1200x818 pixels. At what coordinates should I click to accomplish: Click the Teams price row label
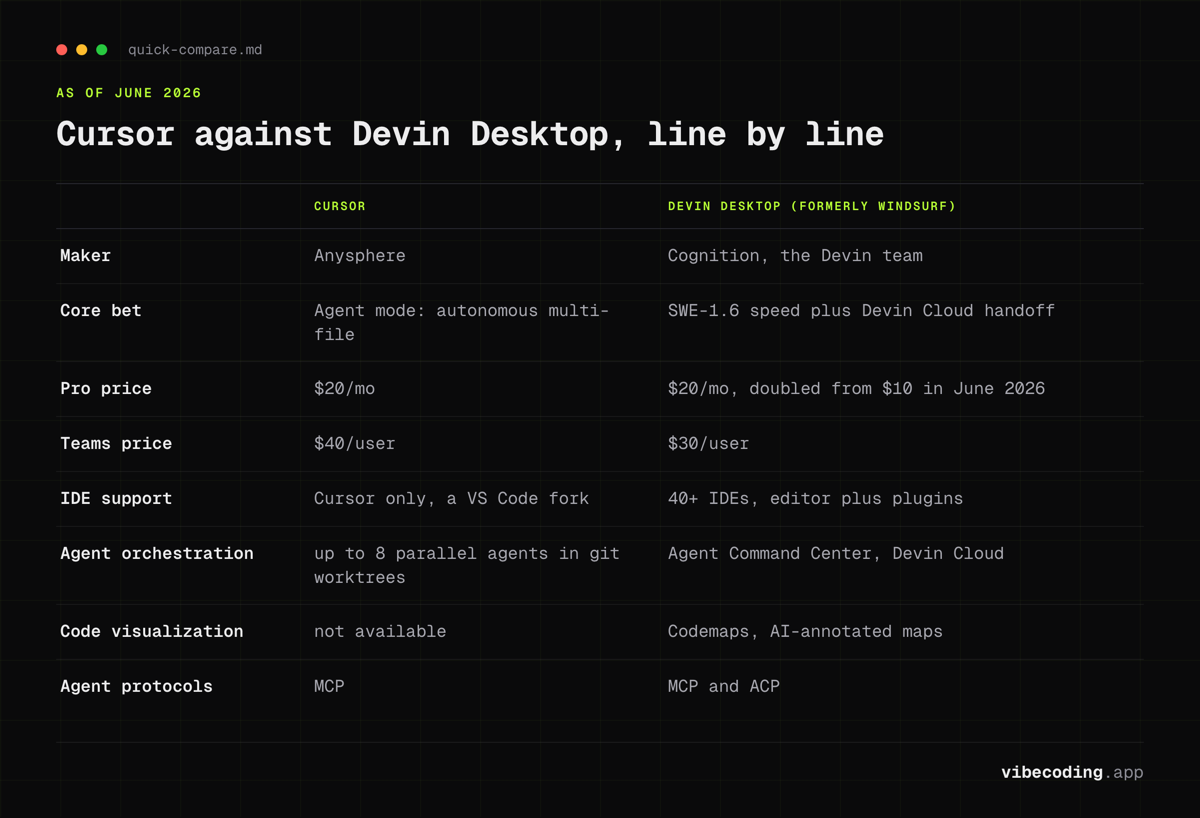[x=116, y=444]
